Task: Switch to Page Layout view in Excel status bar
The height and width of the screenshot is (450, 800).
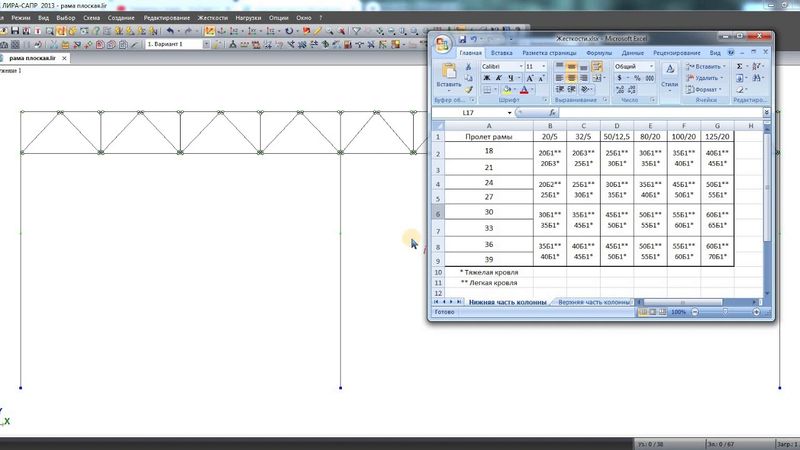Action: pos(653,312)
